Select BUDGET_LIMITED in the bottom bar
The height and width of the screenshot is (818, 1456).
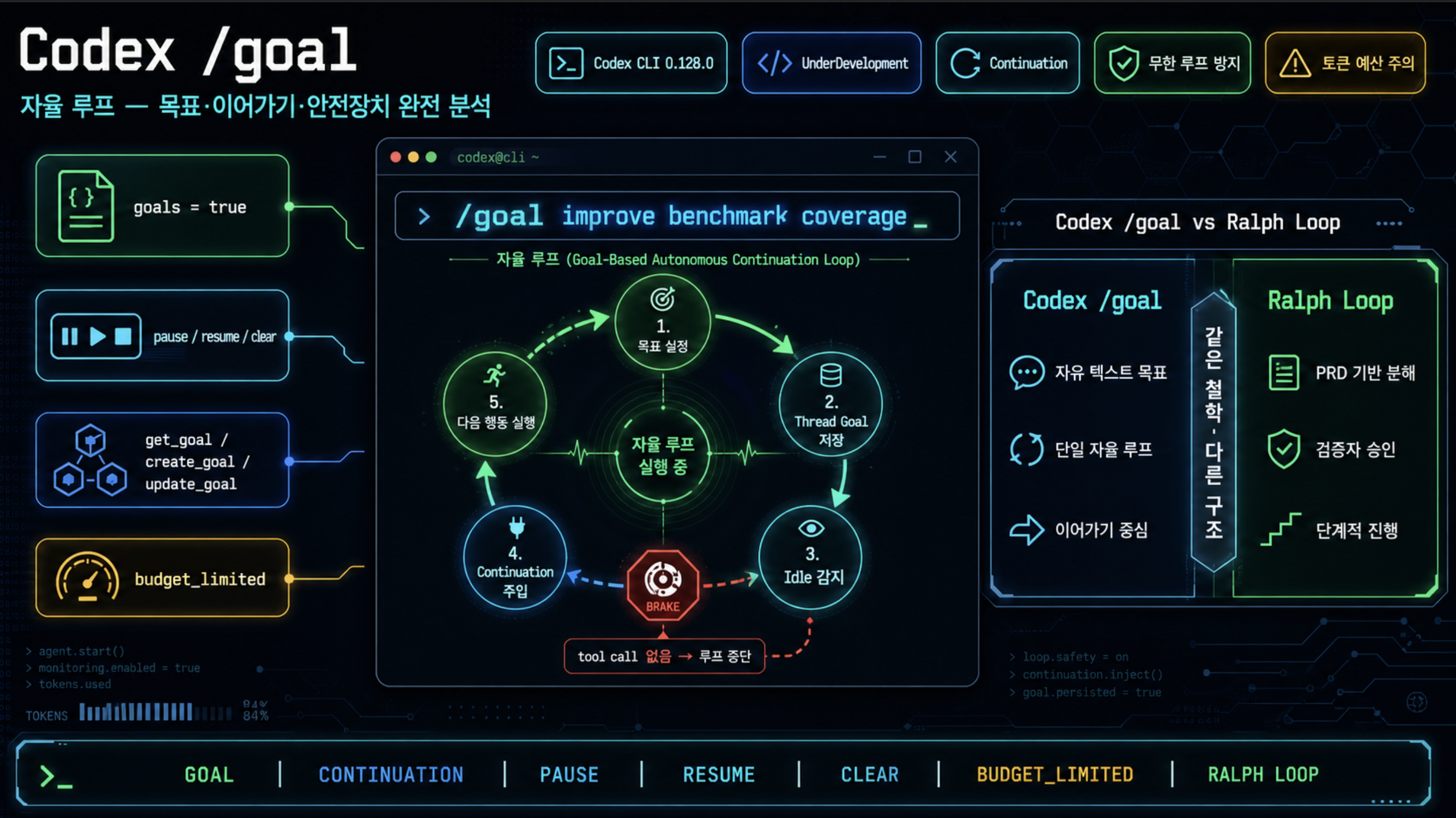1055,774
